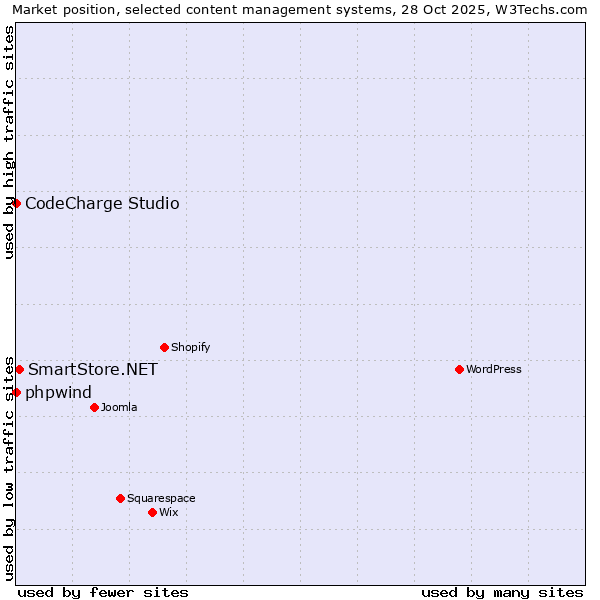Click the SmartStore.NET red marker
Screen dimensions: 600x600
click(x=19, y=370)
